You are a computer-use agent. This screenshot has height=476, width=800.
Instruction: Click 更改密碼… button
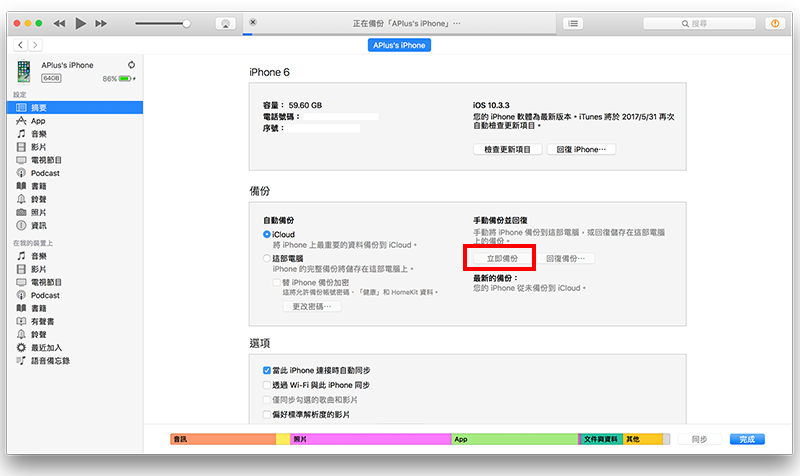click(x=312, y=307)
